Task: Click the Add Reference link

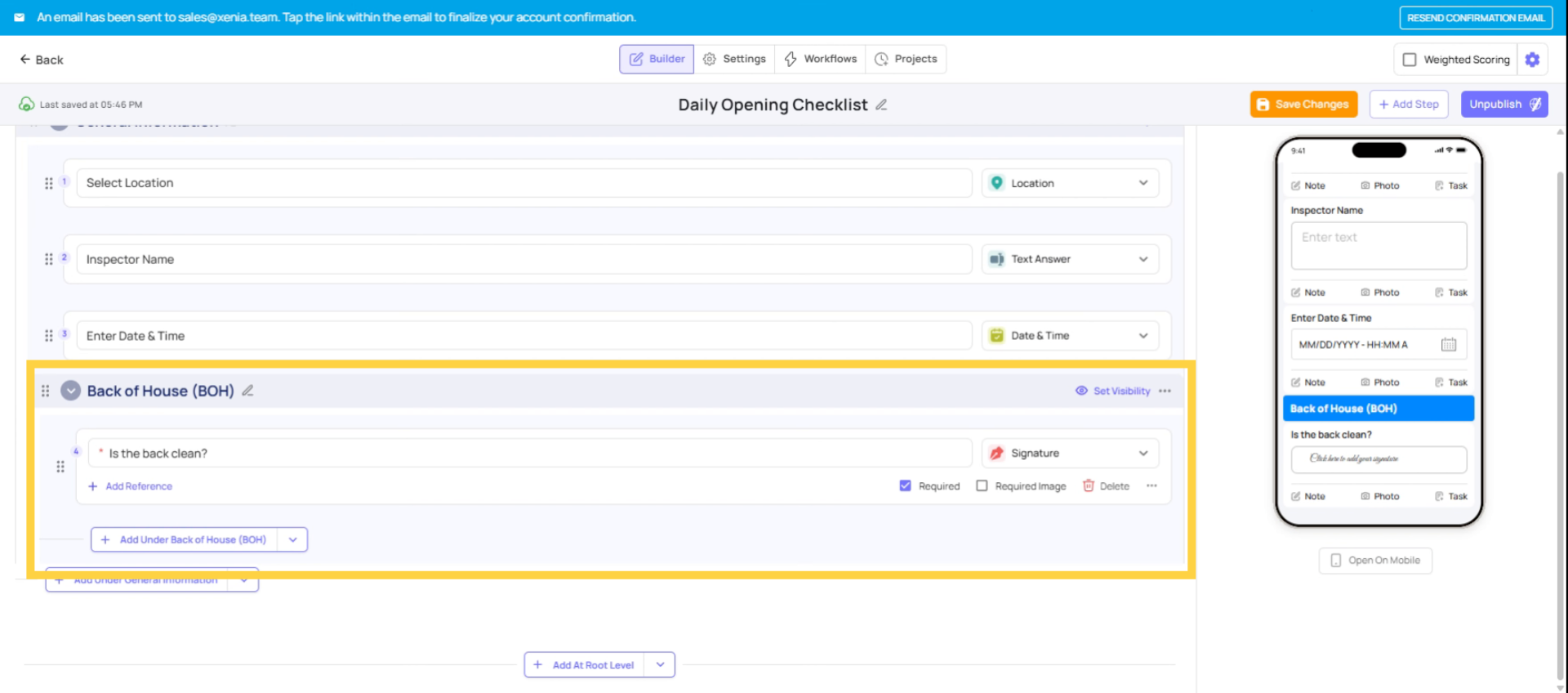Action: click(x=138, y=486)
